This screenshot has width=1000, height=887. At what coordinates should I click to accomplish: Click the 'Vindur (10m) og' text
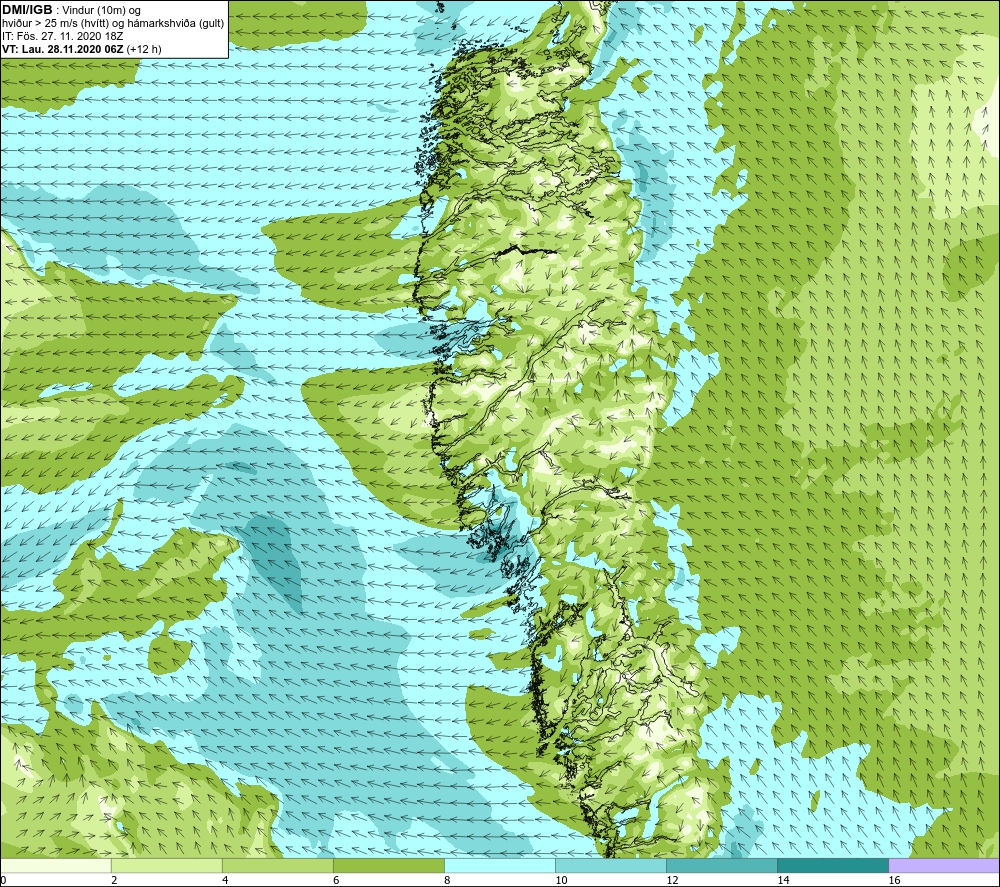coord(103,11)
